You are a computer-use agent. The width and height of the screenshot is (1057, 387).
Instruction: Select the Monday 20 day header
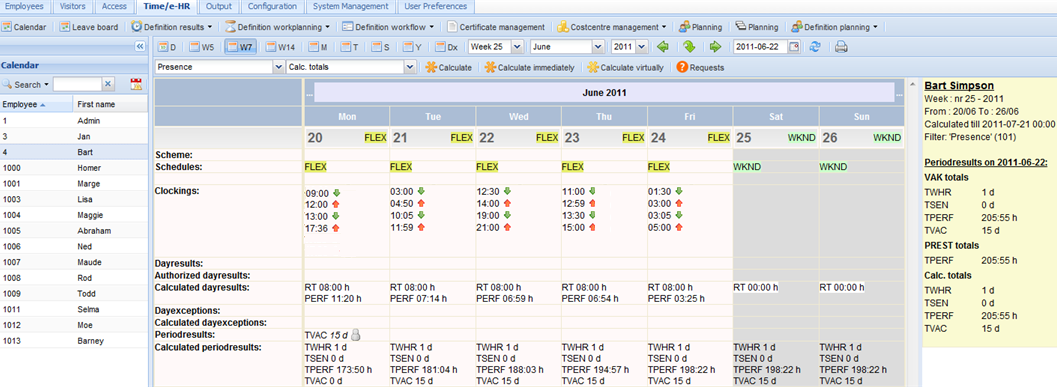pos(346,138)
